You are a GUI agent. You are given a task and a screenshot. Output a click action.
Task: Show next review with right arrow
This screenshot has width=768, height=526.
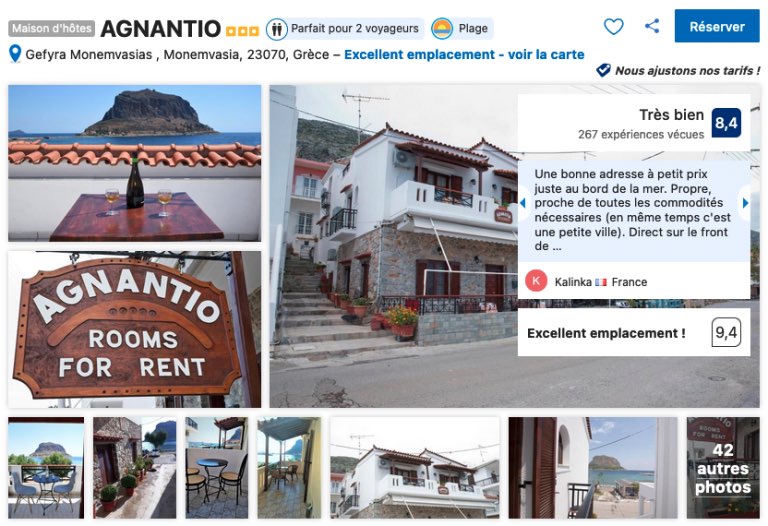point(745,202)
